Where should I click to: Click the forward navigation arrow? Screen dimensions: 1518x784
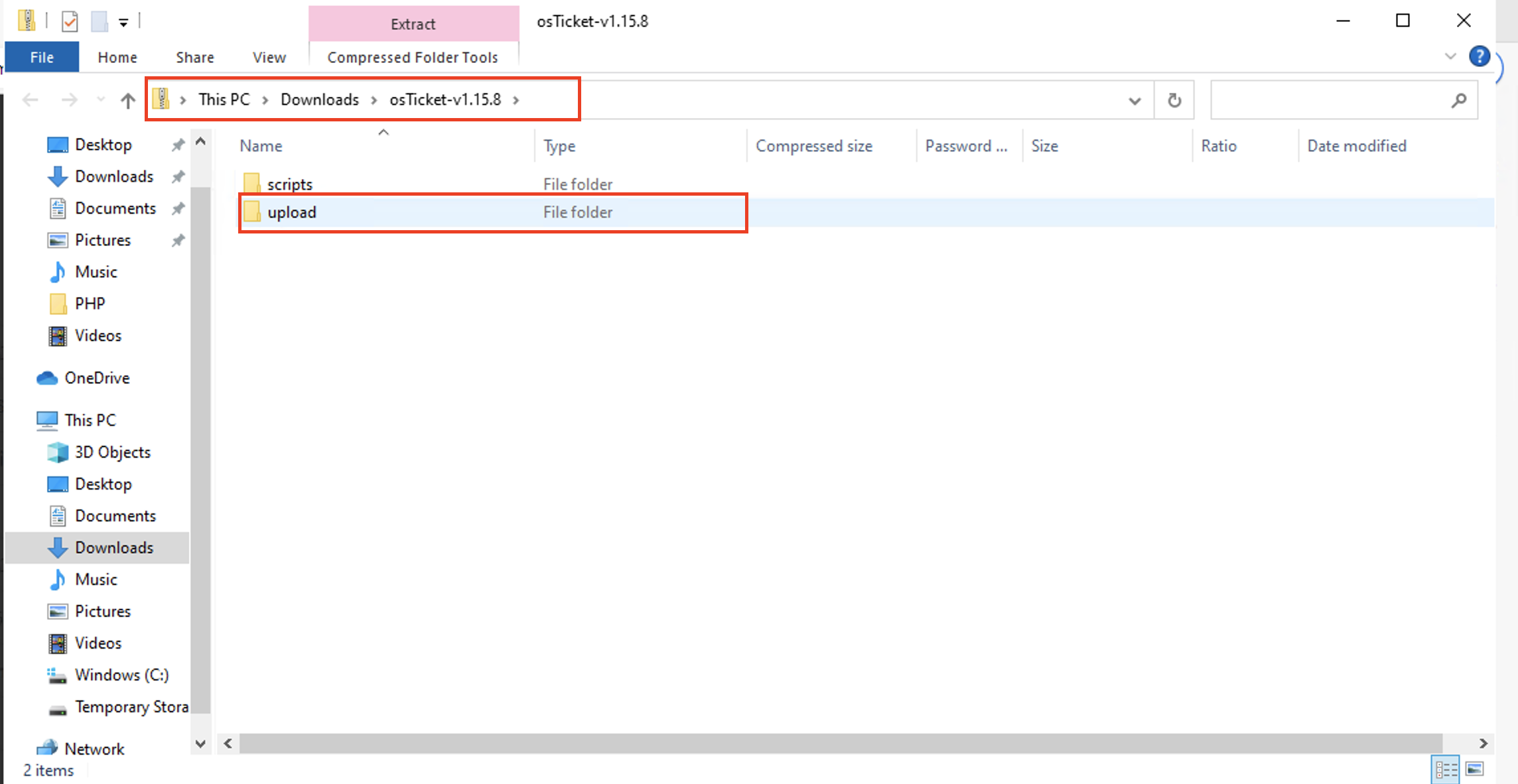point(69,99)
